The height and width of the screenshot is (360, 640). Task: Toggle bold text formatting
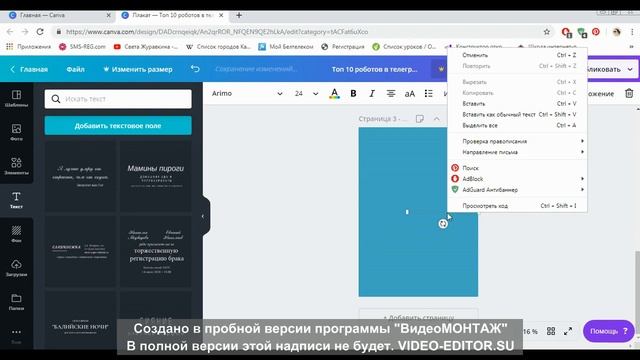[353, 93]
